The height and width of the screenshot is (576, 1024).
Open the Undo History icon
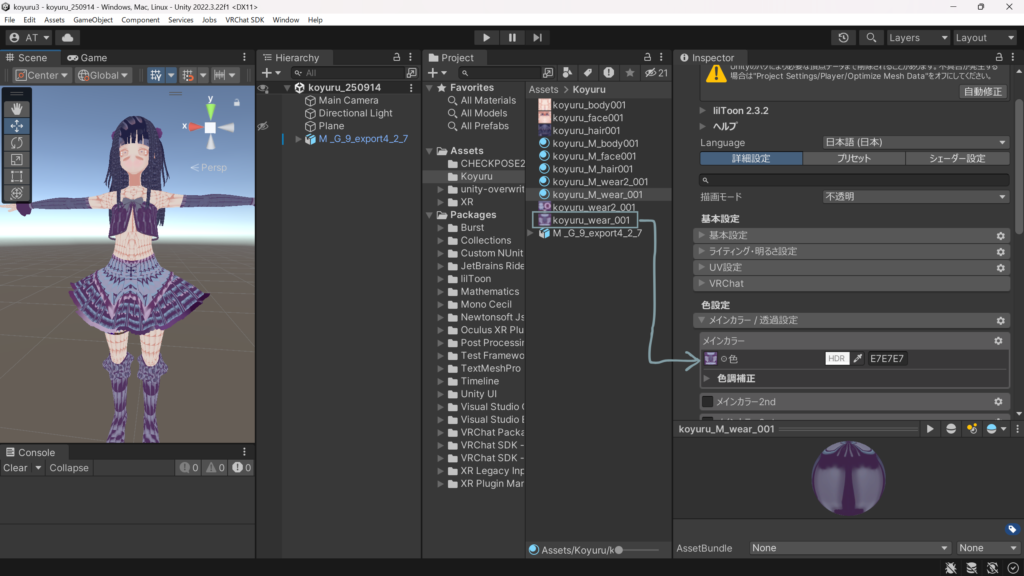[845, 38]
